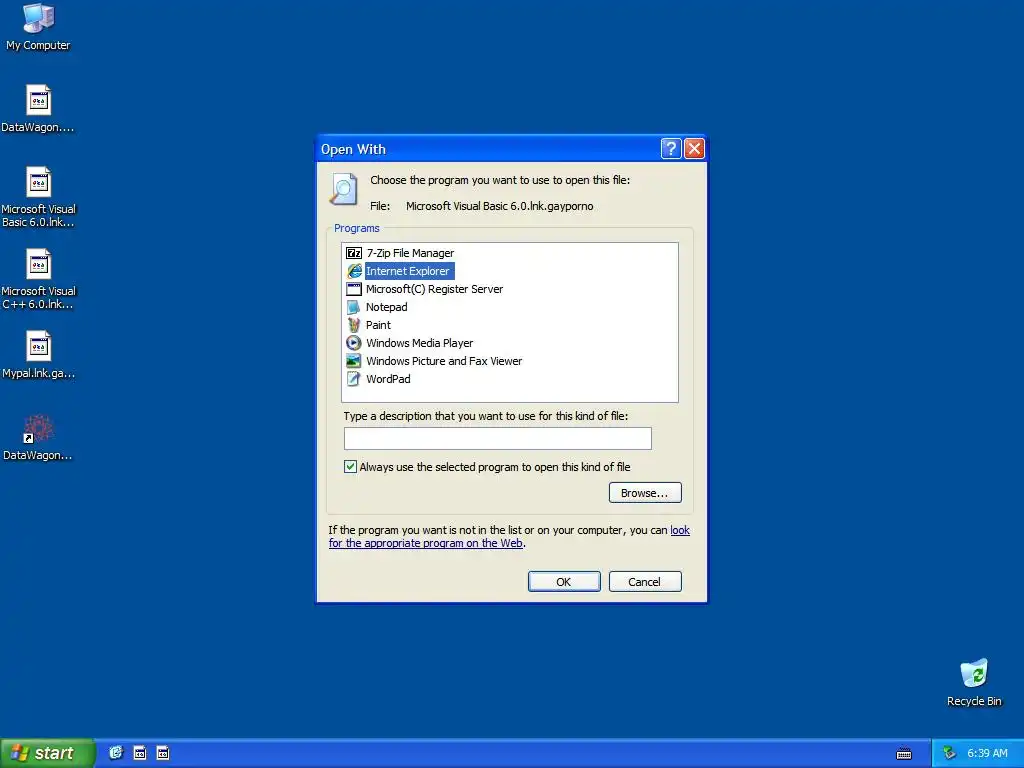The image size is (1024, 768).
Task: Click the Open With title bar text
Action: coord(353,150)
